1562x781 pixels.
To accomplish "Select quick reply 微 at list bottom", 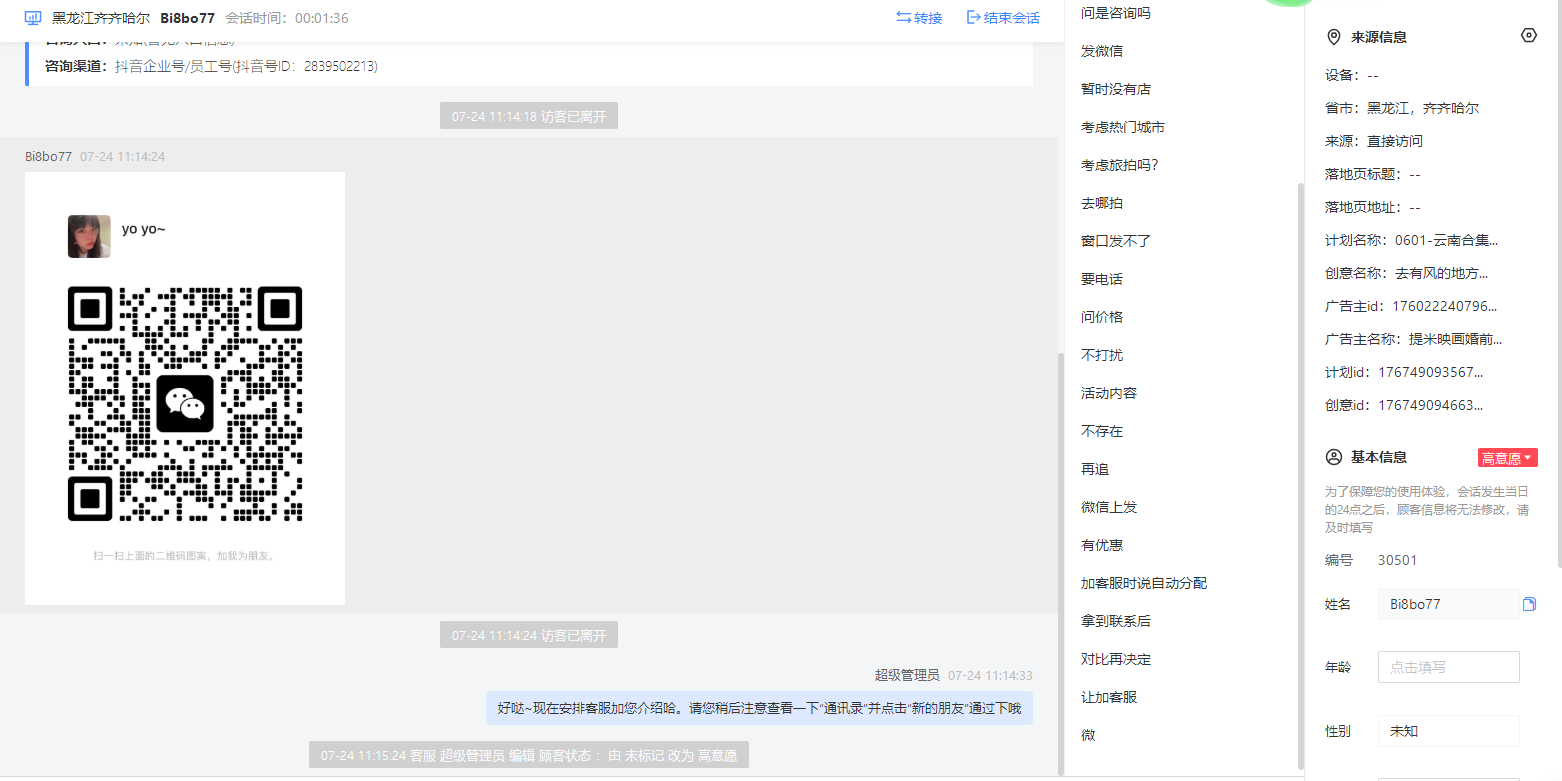I will [x=1087, y=735].
